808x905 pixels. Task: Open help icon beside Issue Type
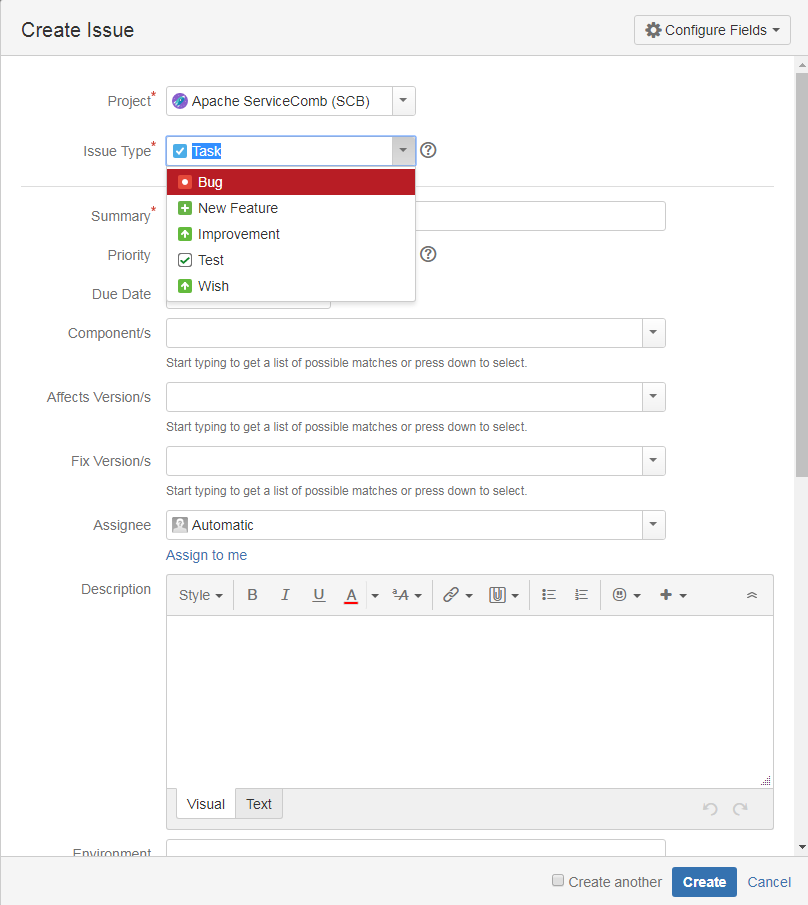point(428,151)
